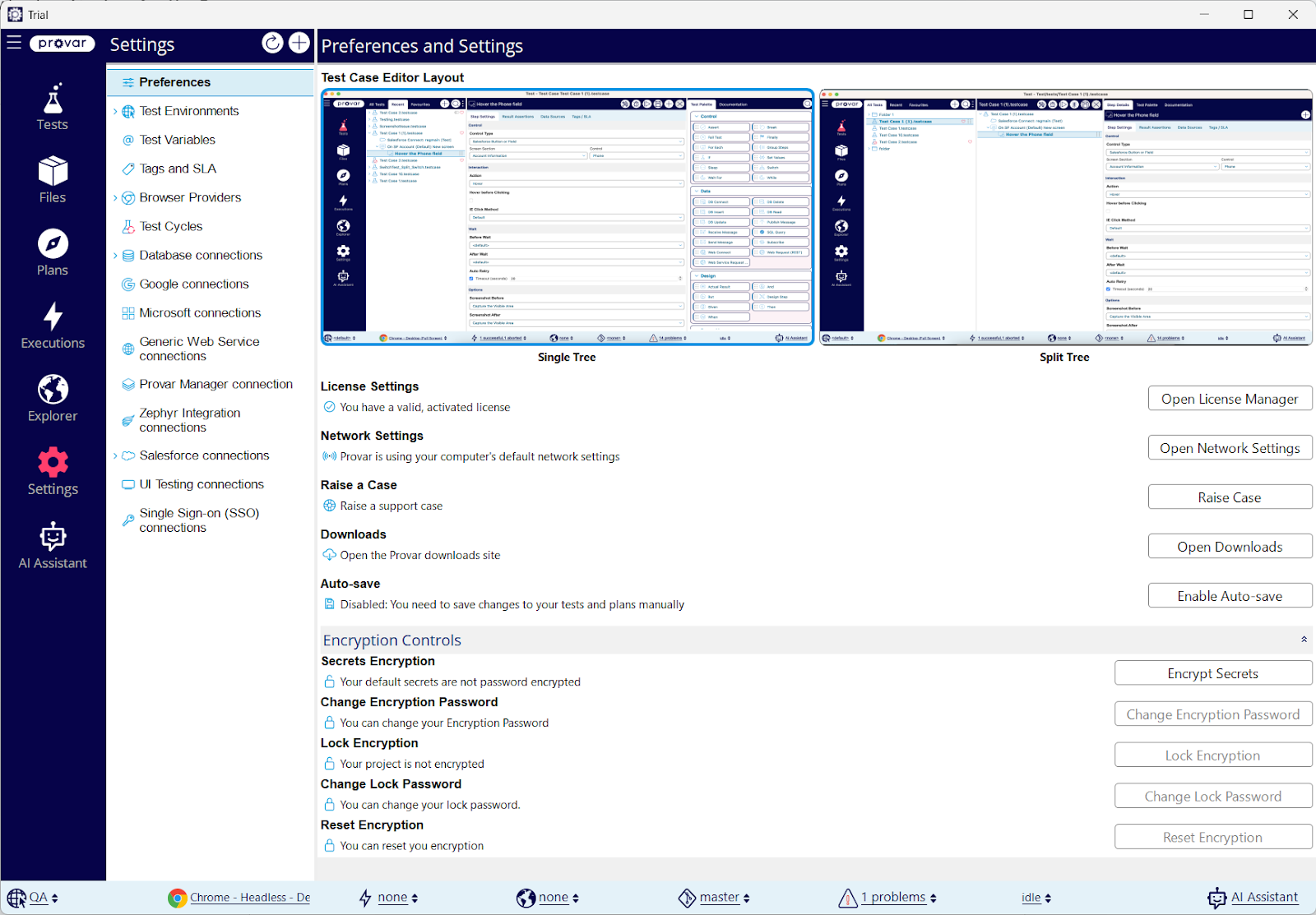Select Google connections item
This screenshot has height=915, width=1316.
(x=193, y=284)
